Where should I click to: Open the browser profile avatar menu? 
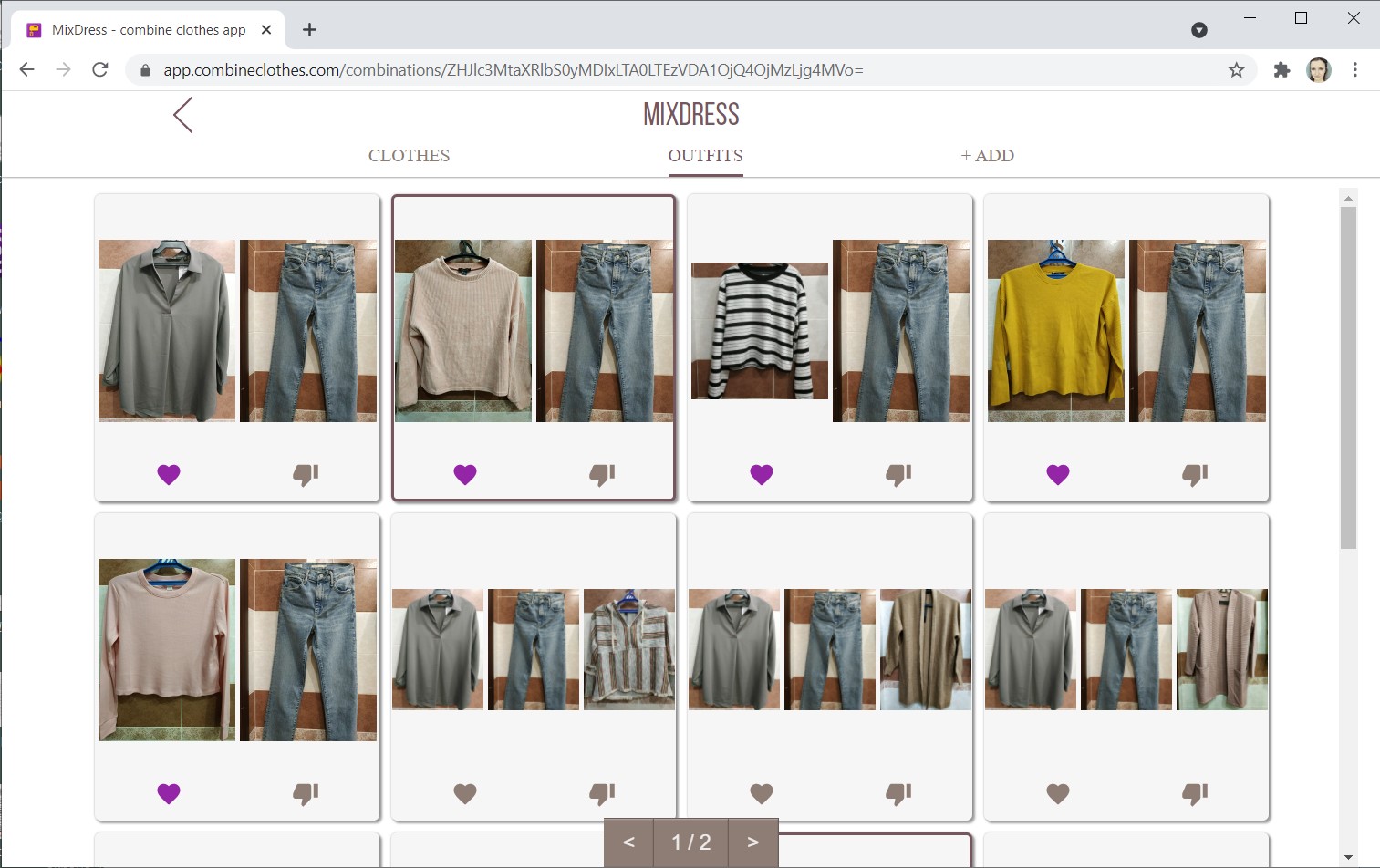click(1318, 69)
